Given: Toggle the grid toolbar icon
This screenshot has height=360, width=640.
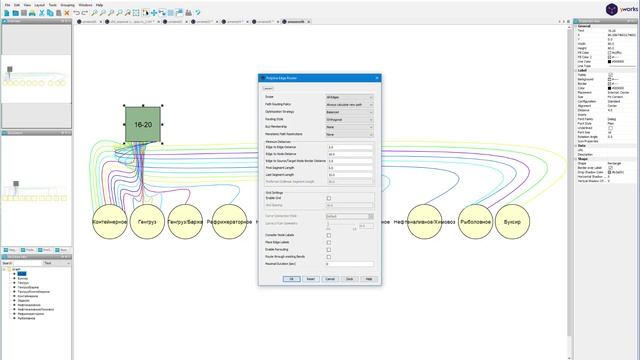Looking at the screenshot, I should pos(171,13).
